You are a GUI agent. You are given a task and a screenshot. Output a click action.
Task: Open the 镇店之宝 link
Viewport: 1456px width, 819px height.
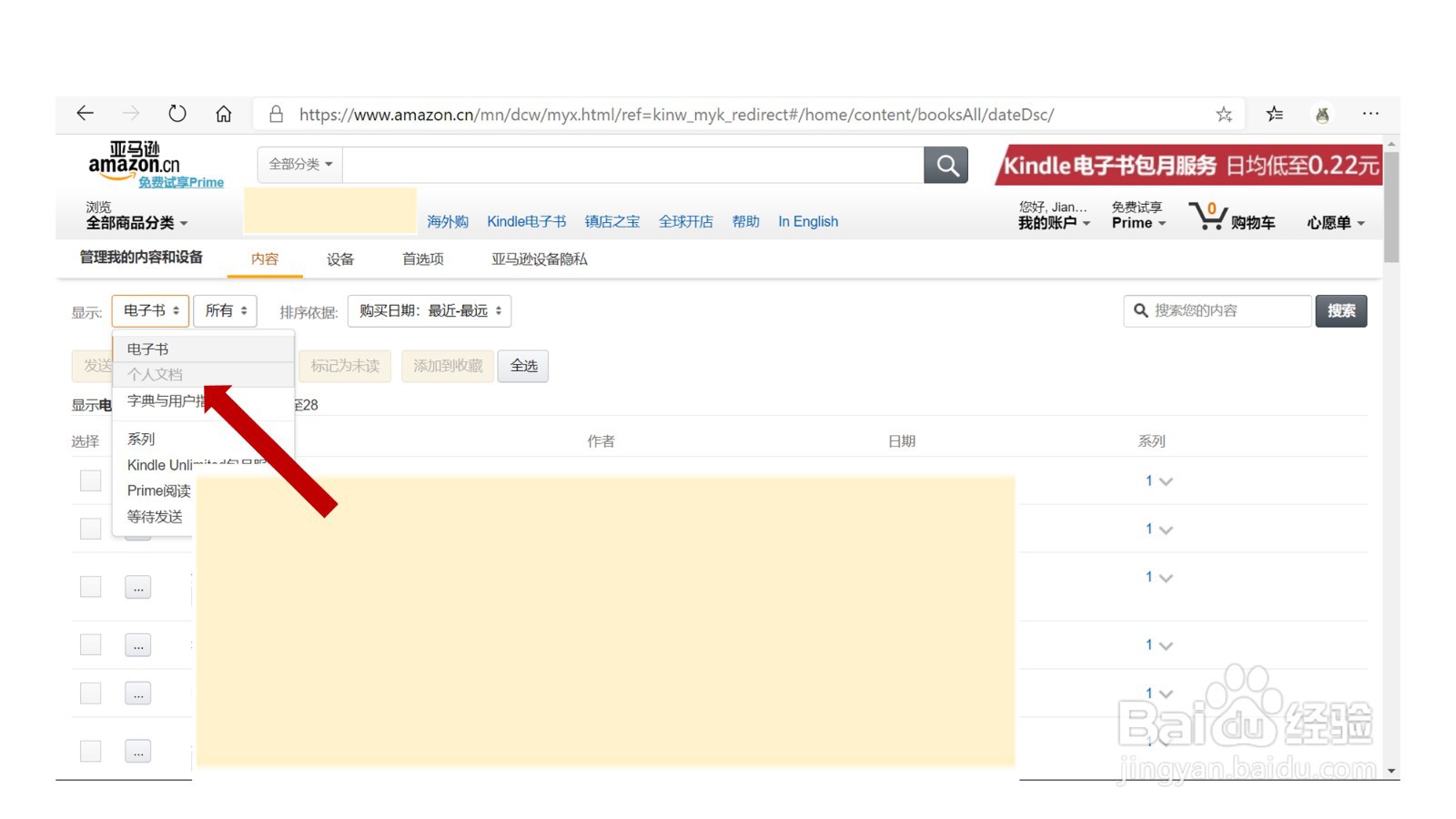pyautogui.click(x=612, y=222)
